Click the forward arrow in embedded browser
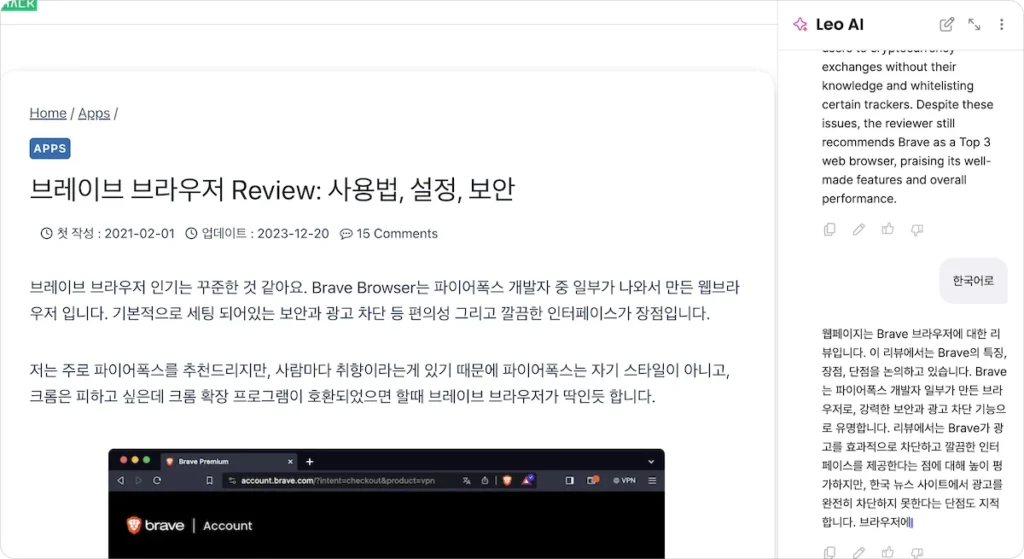 click(x=138, y=481)
